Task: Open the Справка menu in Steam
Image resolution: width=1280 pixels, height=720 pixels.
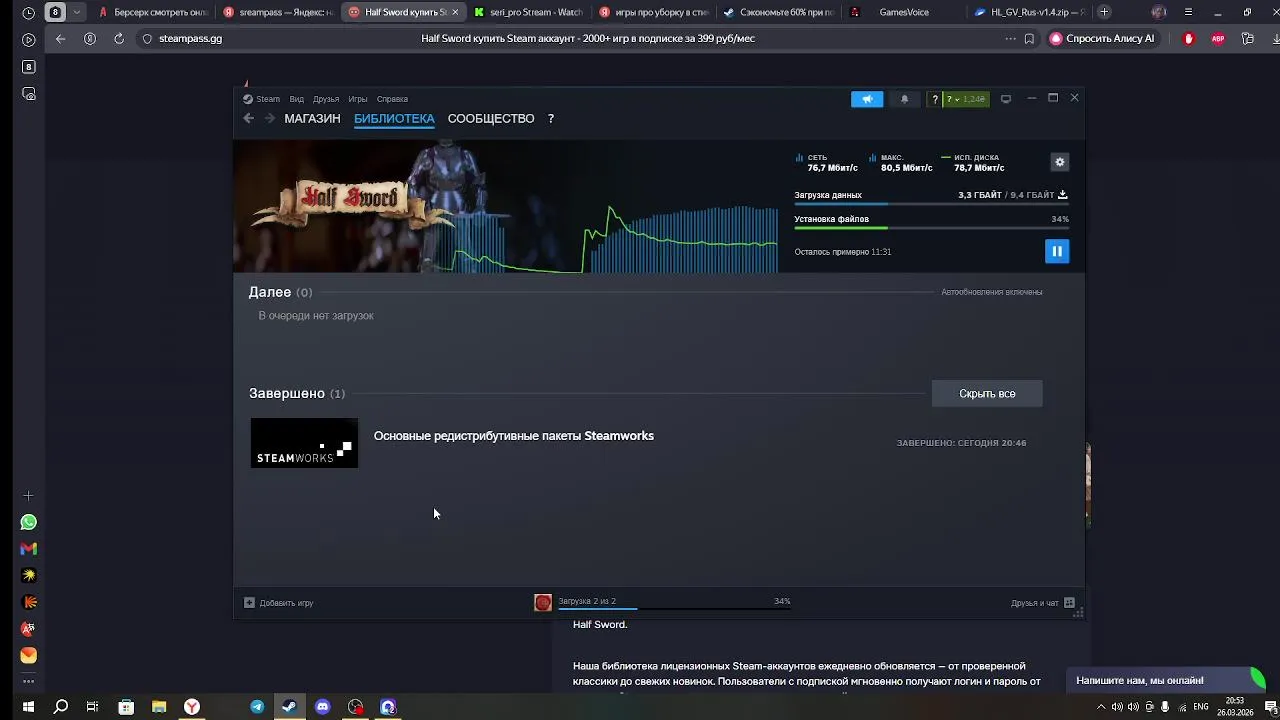Action: [x=392, y=99]
